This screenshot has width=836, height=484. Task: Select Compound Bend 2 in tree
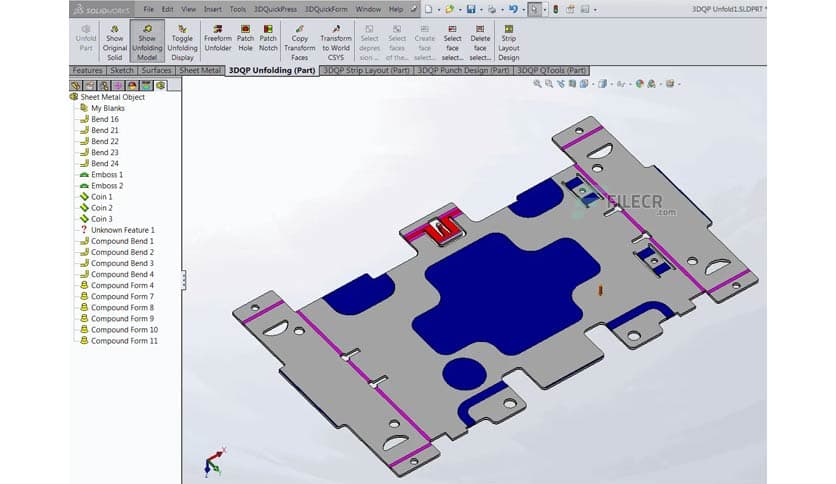tap(117, 252)
